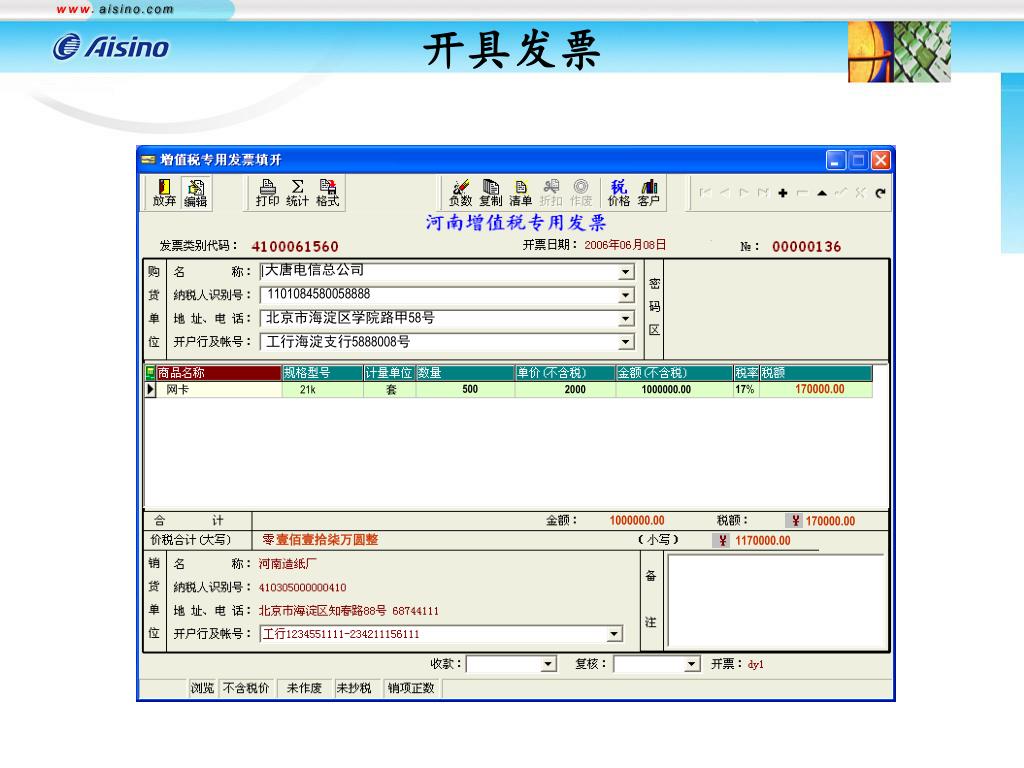Viewport: 1024px width, 768px height.
Task: Click the 网卡 product name cell
Action: pyautogui.click(x=219, y=389)
